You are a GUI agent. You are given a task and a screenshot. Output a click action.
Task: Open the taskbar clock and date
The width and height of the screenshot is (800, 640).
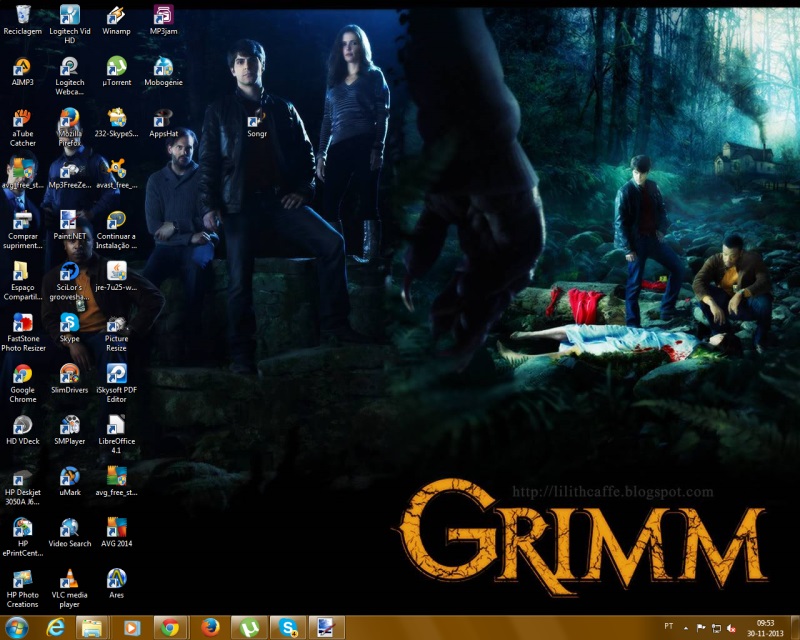765,627
